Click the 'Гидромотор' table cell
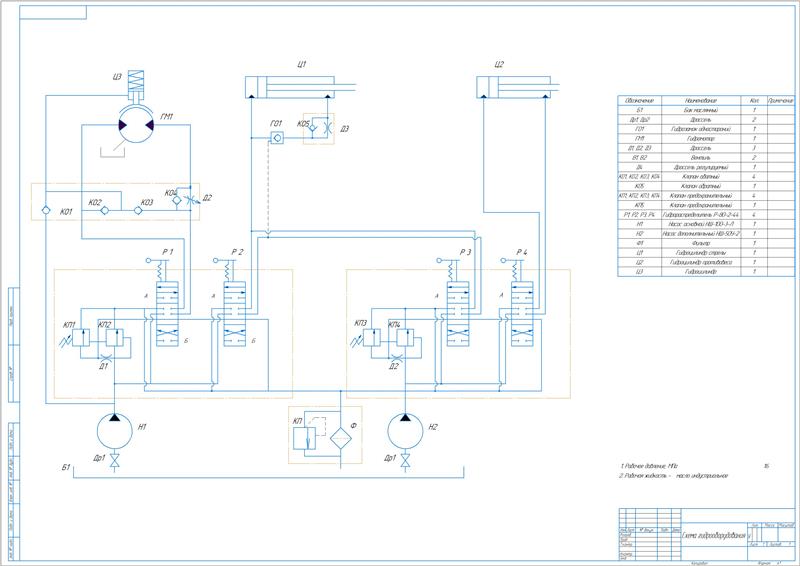The image size is (800, 566). pos(701,139)
